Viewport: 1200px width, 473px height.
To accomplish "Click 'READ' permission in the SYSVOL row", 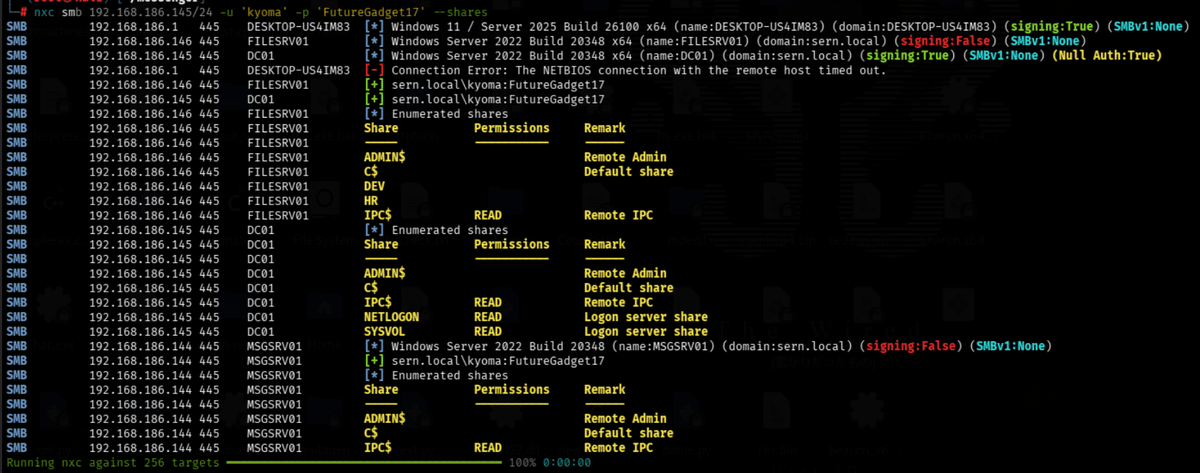I will click(x=488, y=331).
